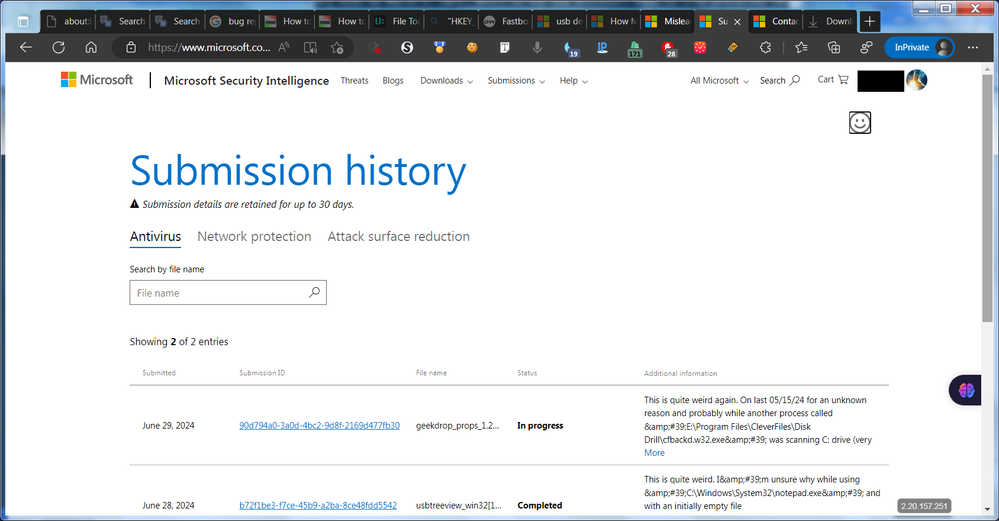Expand additional info via More link
Viewport: 999px width, 521px height.
click(654, 453)
